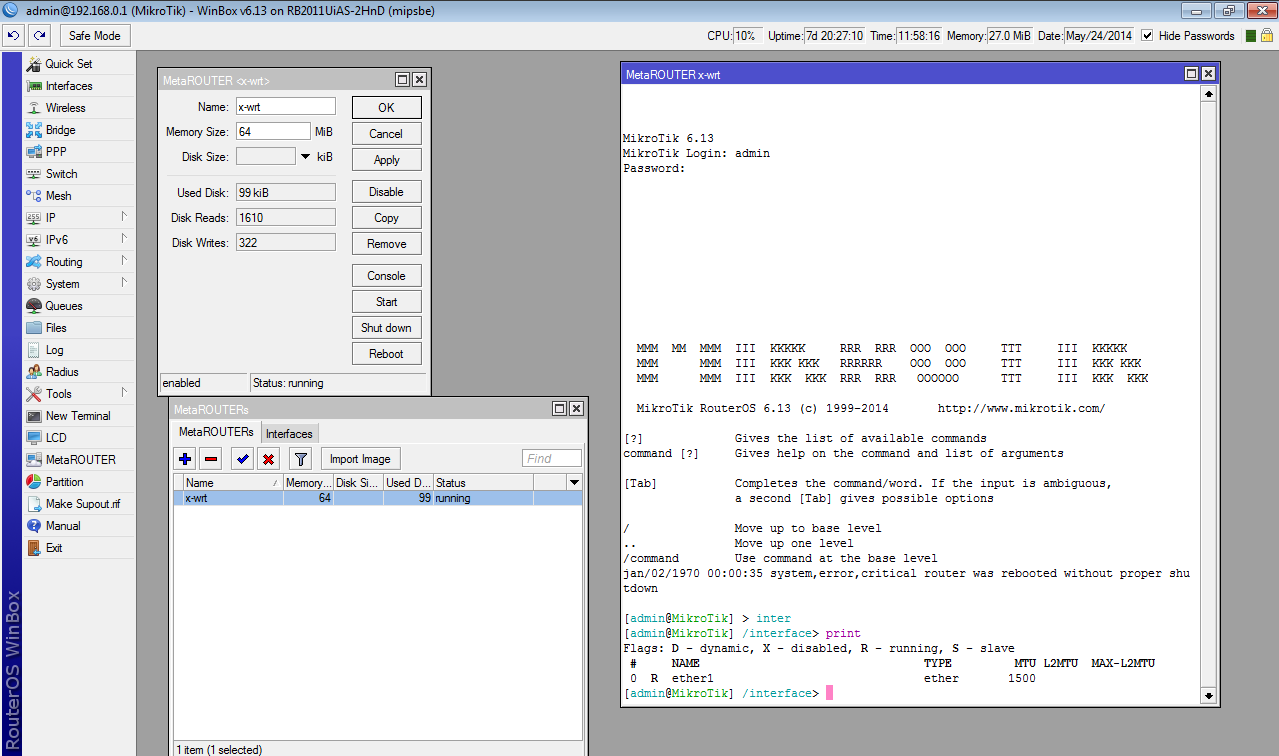Click Make Supout.rif in sidebar

pos(79,504)
